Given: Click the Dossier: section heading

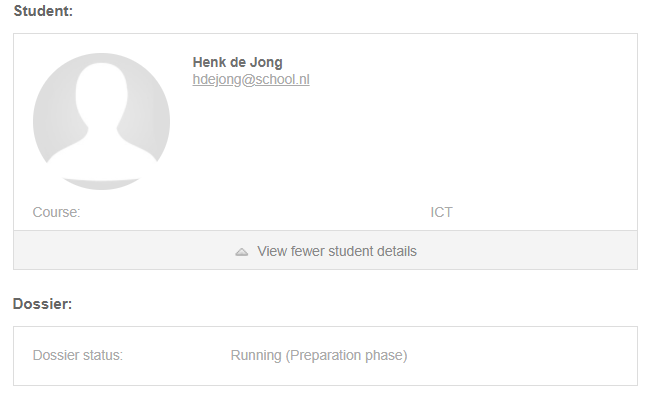Looking at the screenshot, I should click(x=42, y=304).
